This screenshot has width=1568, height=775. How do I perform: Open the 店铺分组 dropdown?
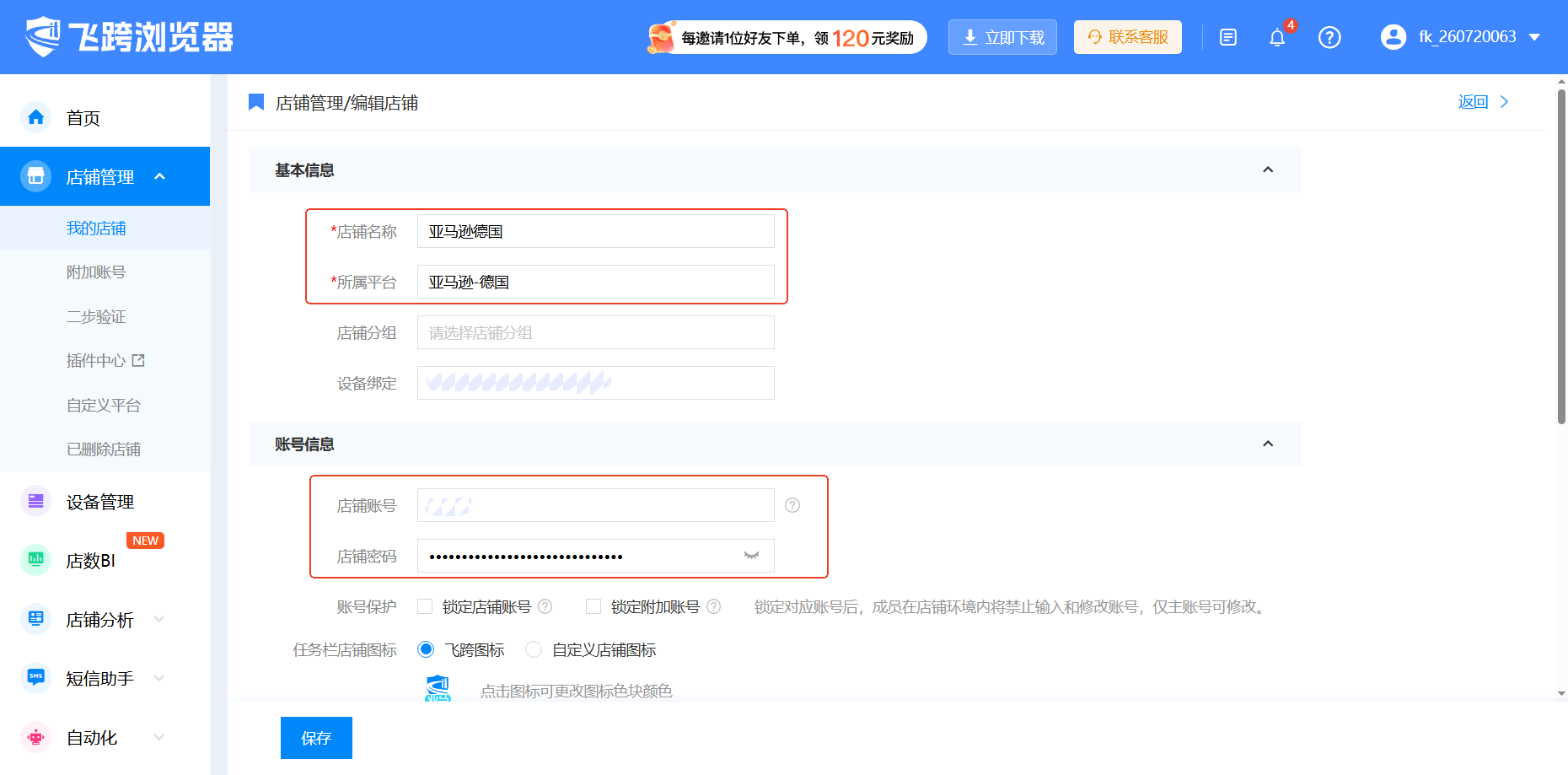[x=596, y=332]
